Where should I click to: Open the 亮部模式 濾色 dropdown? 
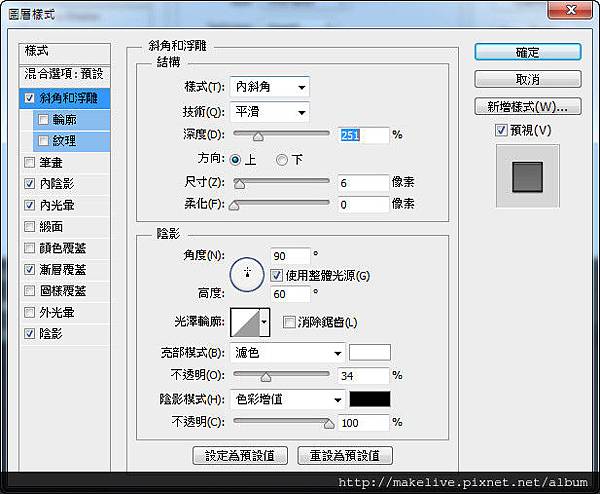287,353
